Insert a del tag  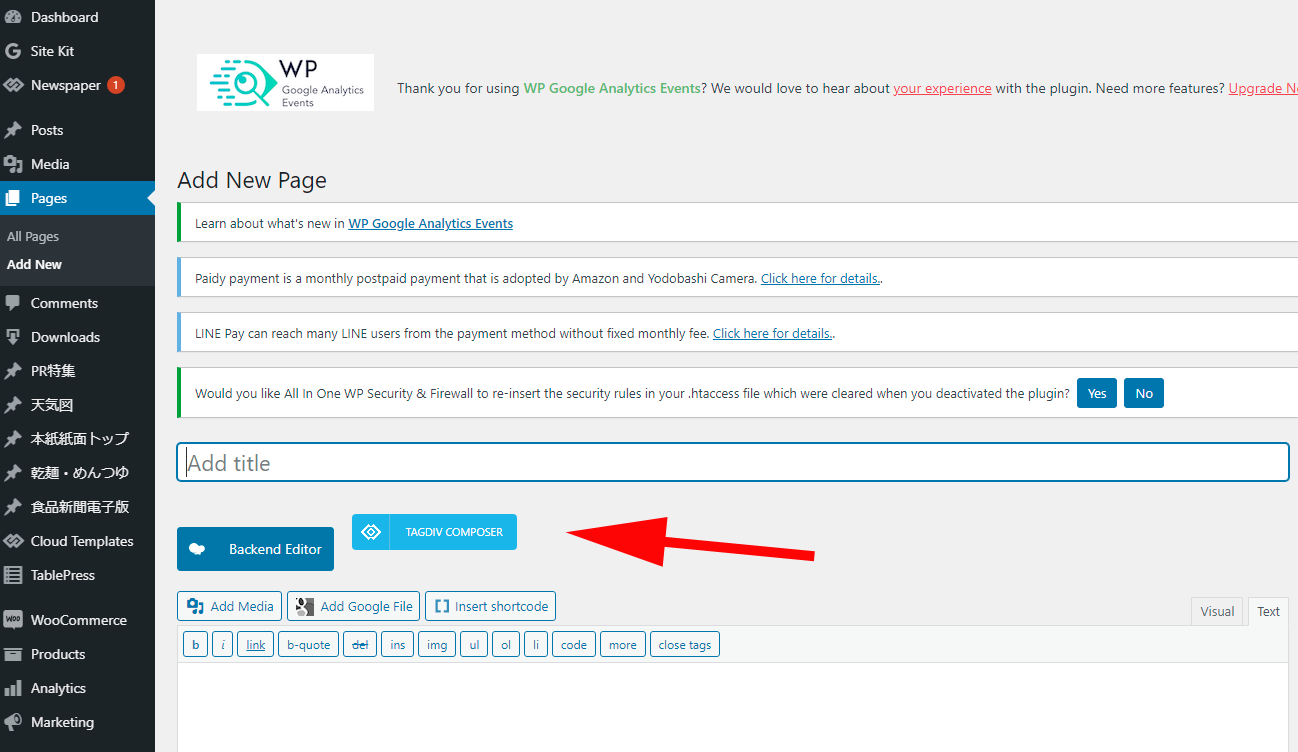point(360,645)
